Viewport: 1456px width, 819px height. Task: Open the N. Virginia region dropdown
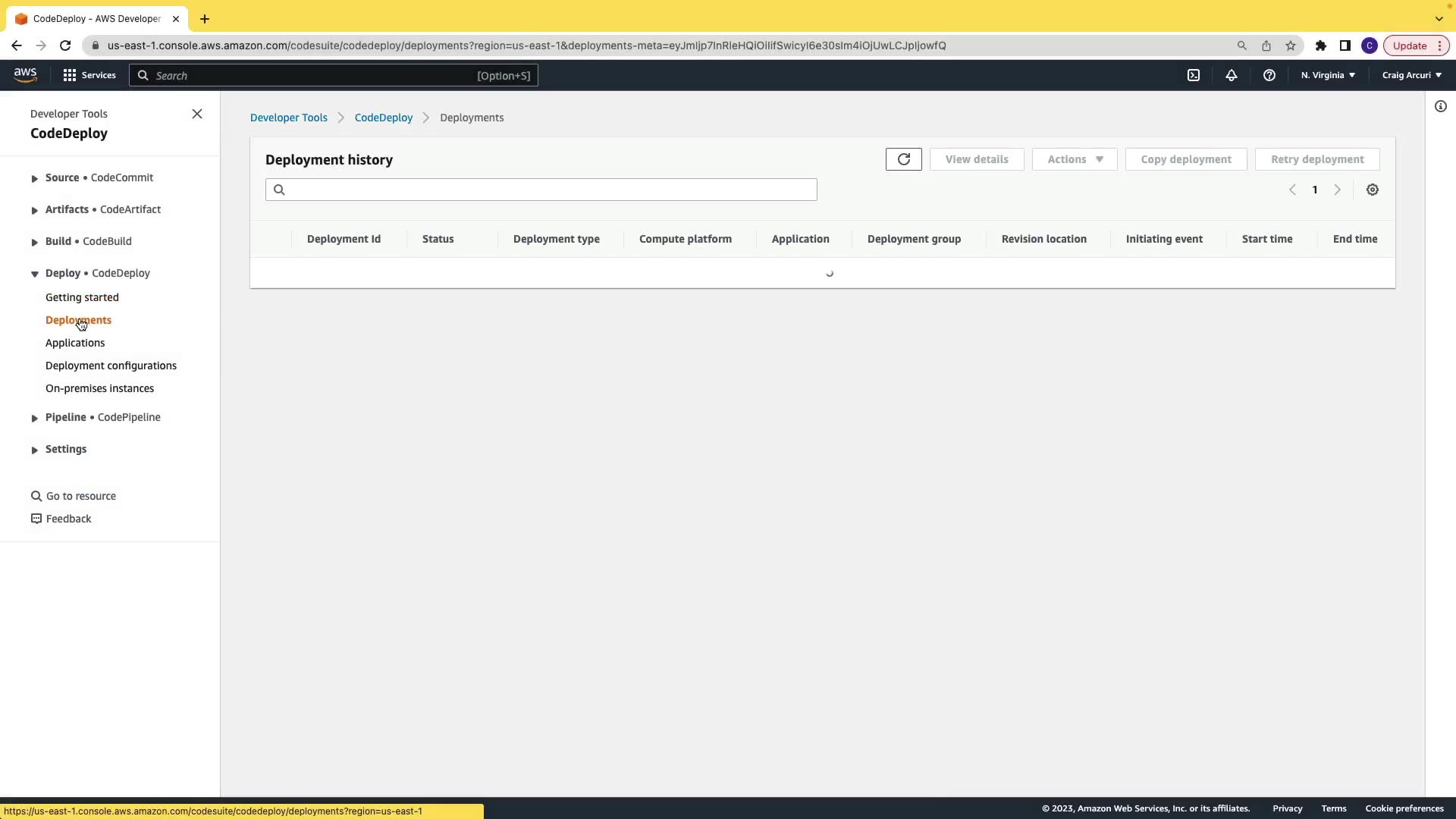1328,75
